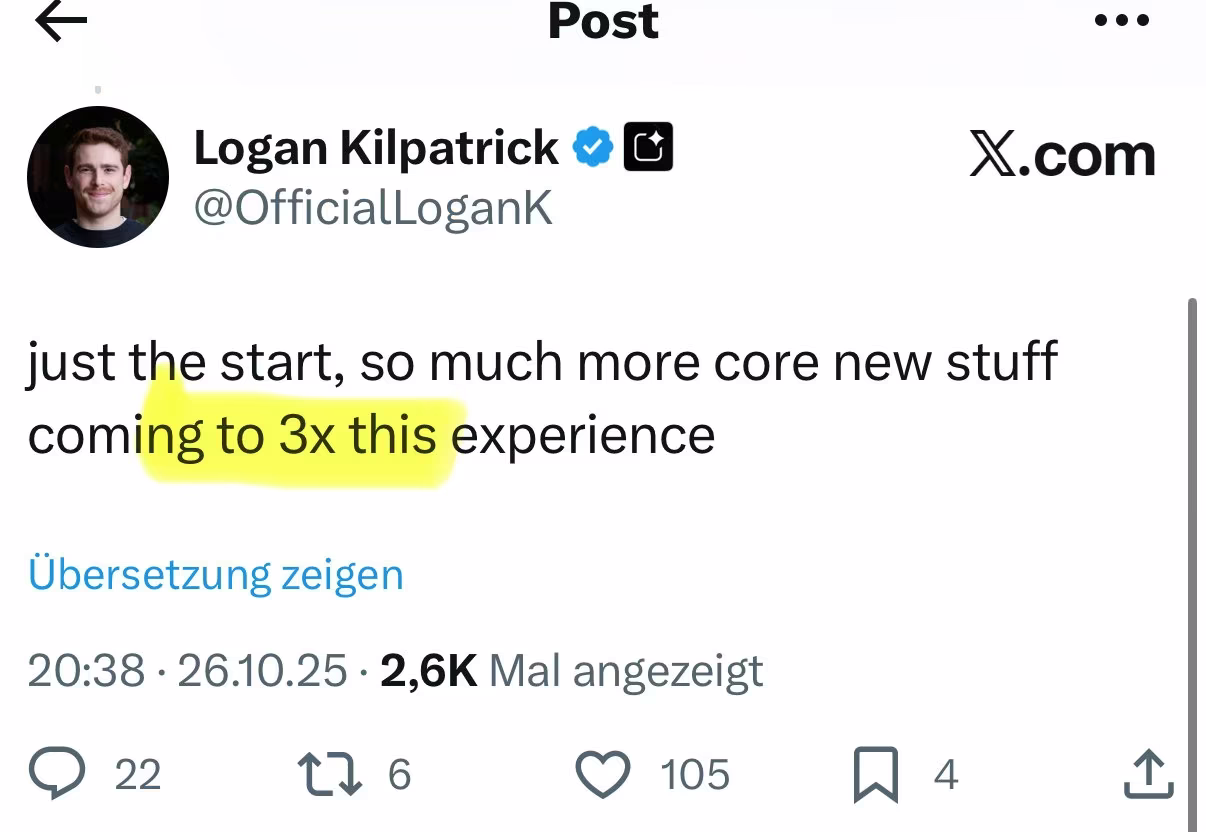Viewport: 1206px width, 832px height.
Task: Open Logan Kilpatrick's profile picture
Action: (97, 176)
